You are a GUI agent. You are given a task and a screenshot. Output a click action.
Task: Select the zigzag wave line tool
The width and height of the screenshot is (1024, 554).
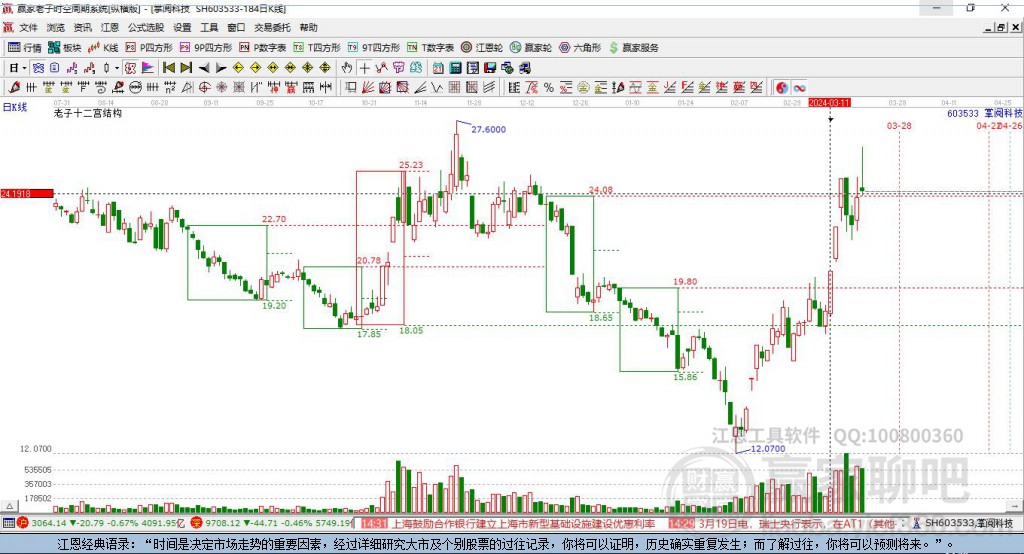tap(437, 88)
